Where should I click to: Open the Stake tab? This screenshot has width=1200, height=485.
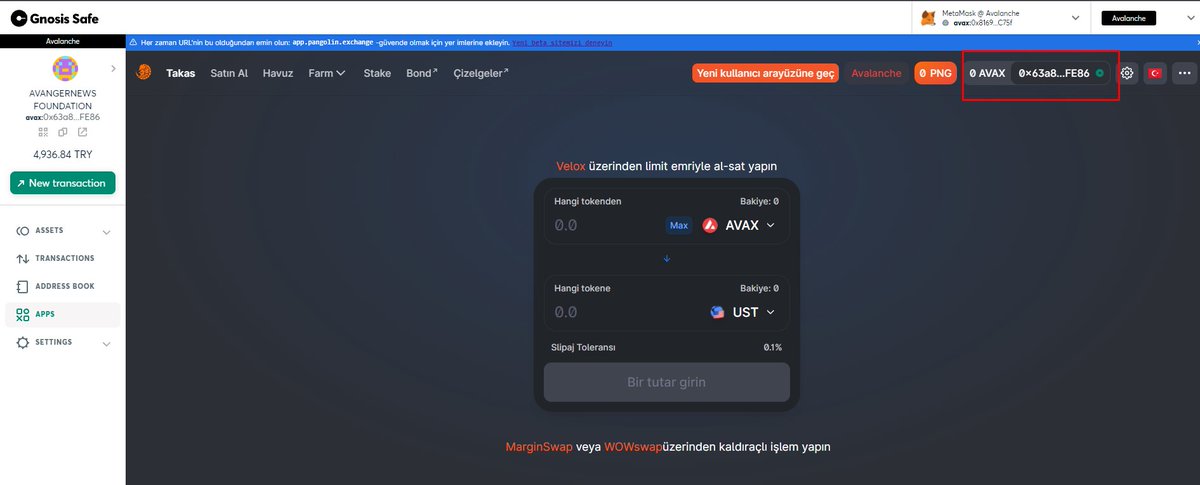click(x=377, y=73)
